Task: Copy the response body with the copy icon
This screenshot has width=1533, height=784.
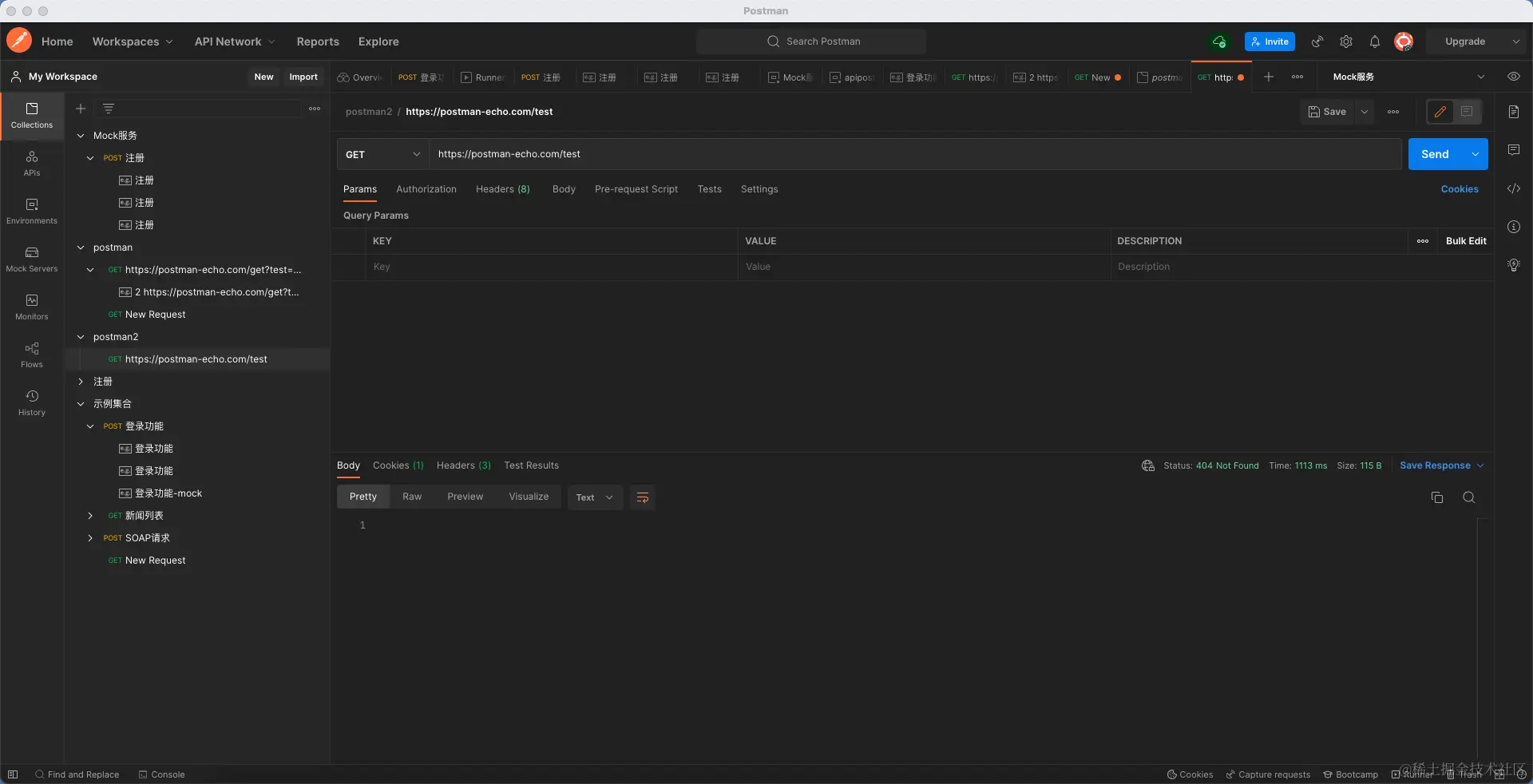Action: point(1437,497)
